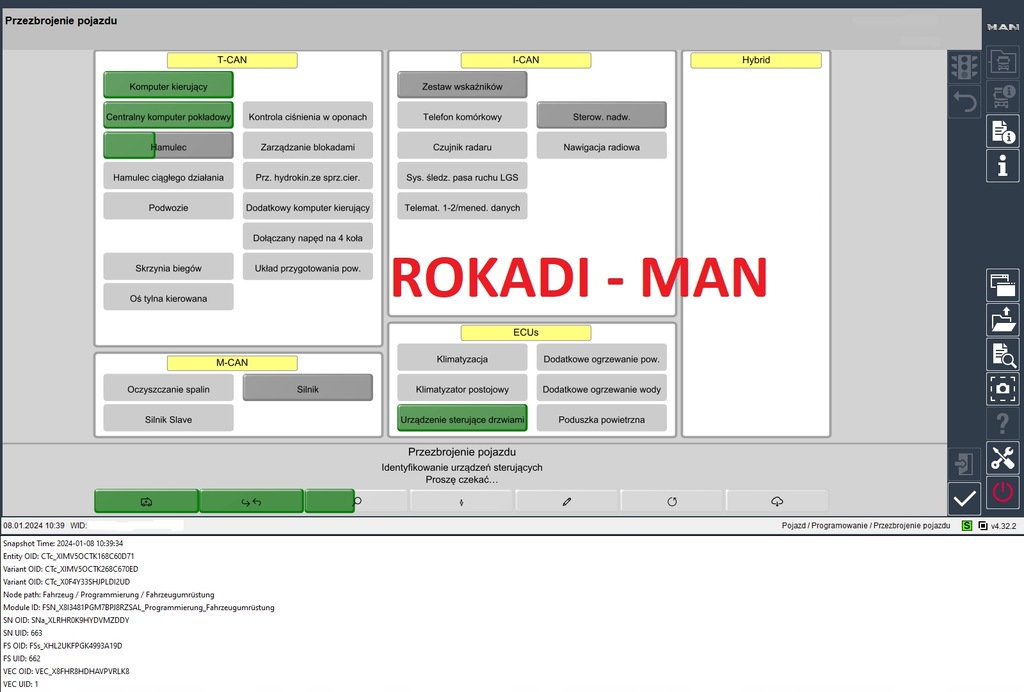Click the square icon next to v4.32.2
1024x692 pixels.
click(x=982, y=526)
